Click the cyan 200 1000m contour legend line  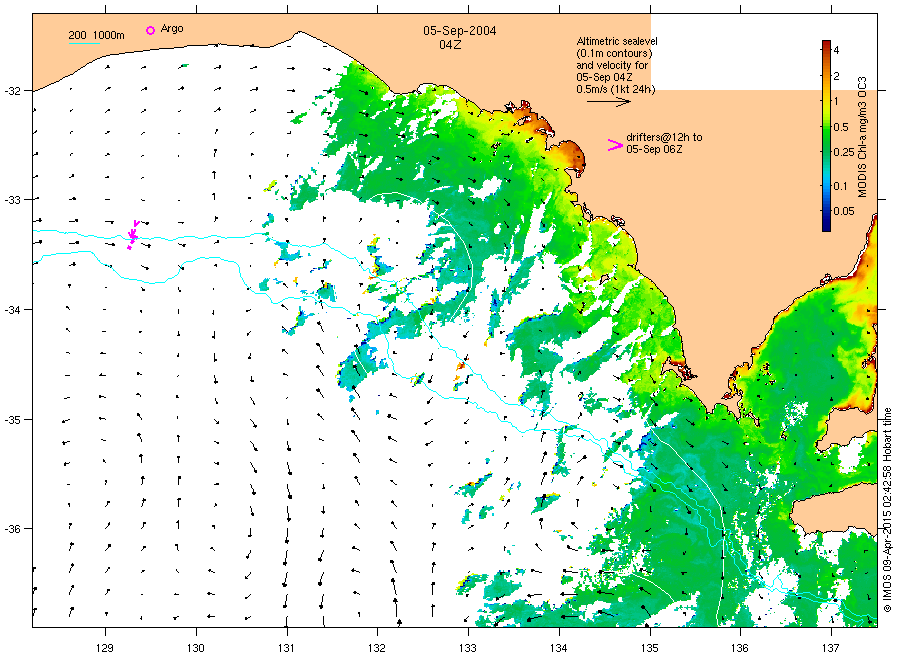click(x=85, y=43)
